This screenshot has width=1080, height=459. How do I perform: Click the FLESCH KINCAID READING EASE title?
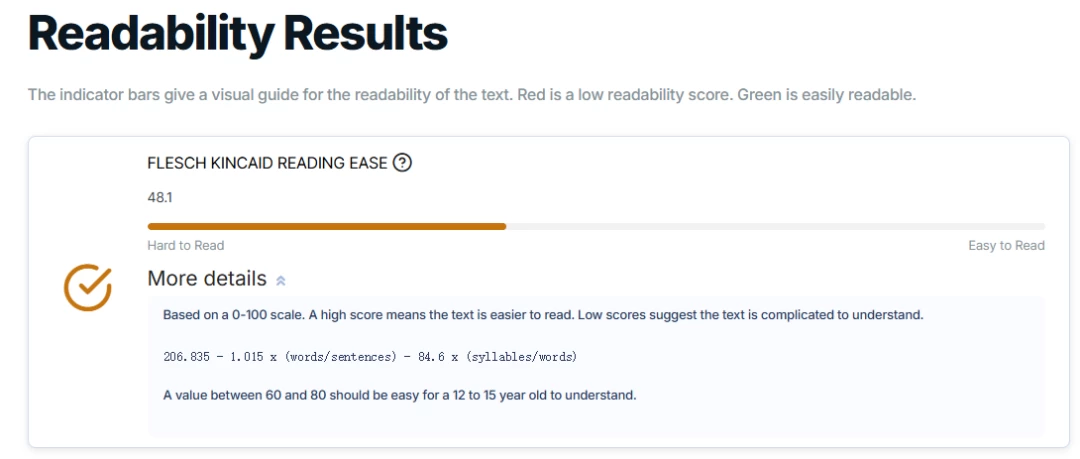(267, 163)
